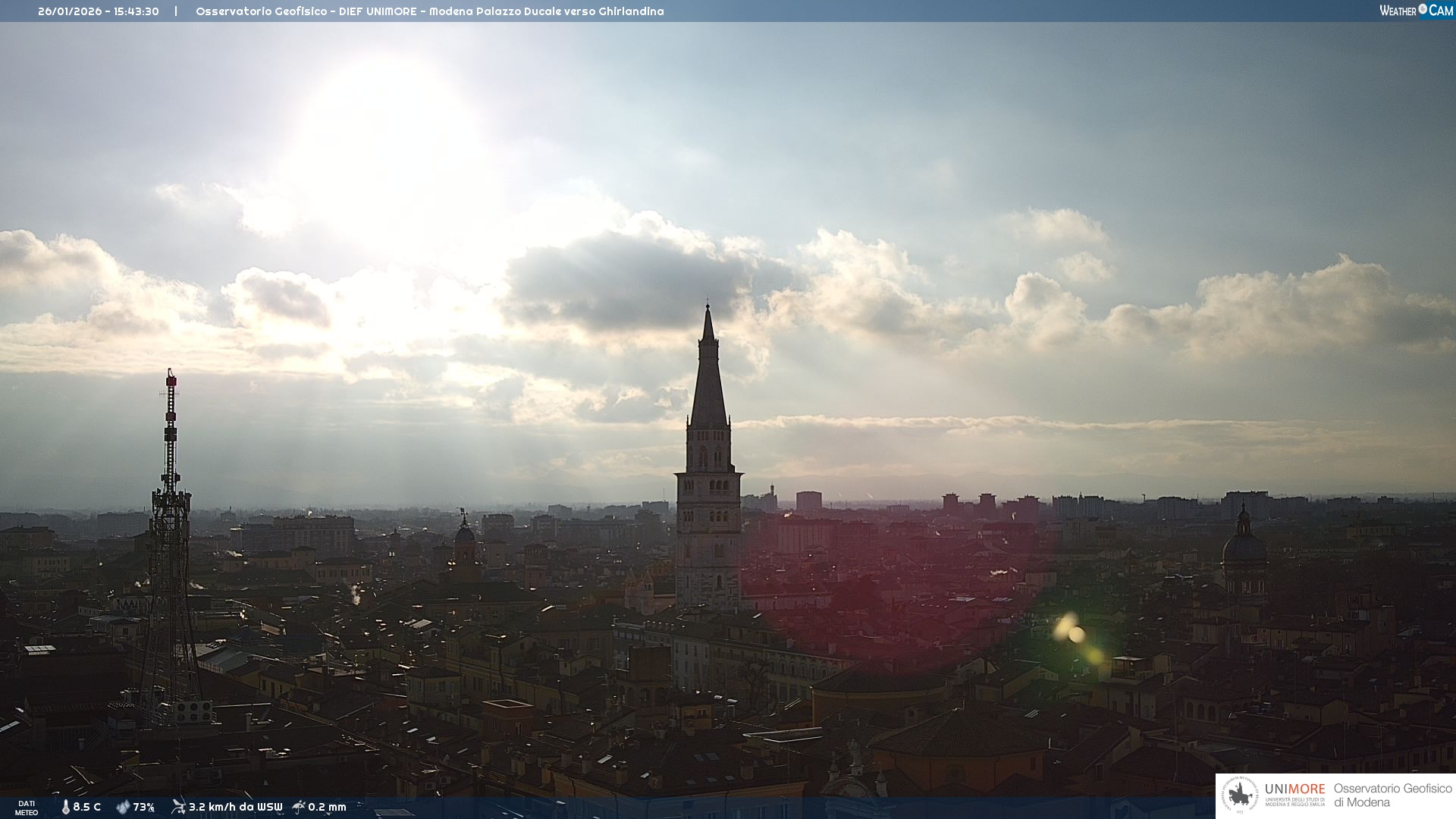Image resolution: width=1456 pixels, height=819 pixels.
Task: Click the 73% humidity value
Action: pos(144,807)
